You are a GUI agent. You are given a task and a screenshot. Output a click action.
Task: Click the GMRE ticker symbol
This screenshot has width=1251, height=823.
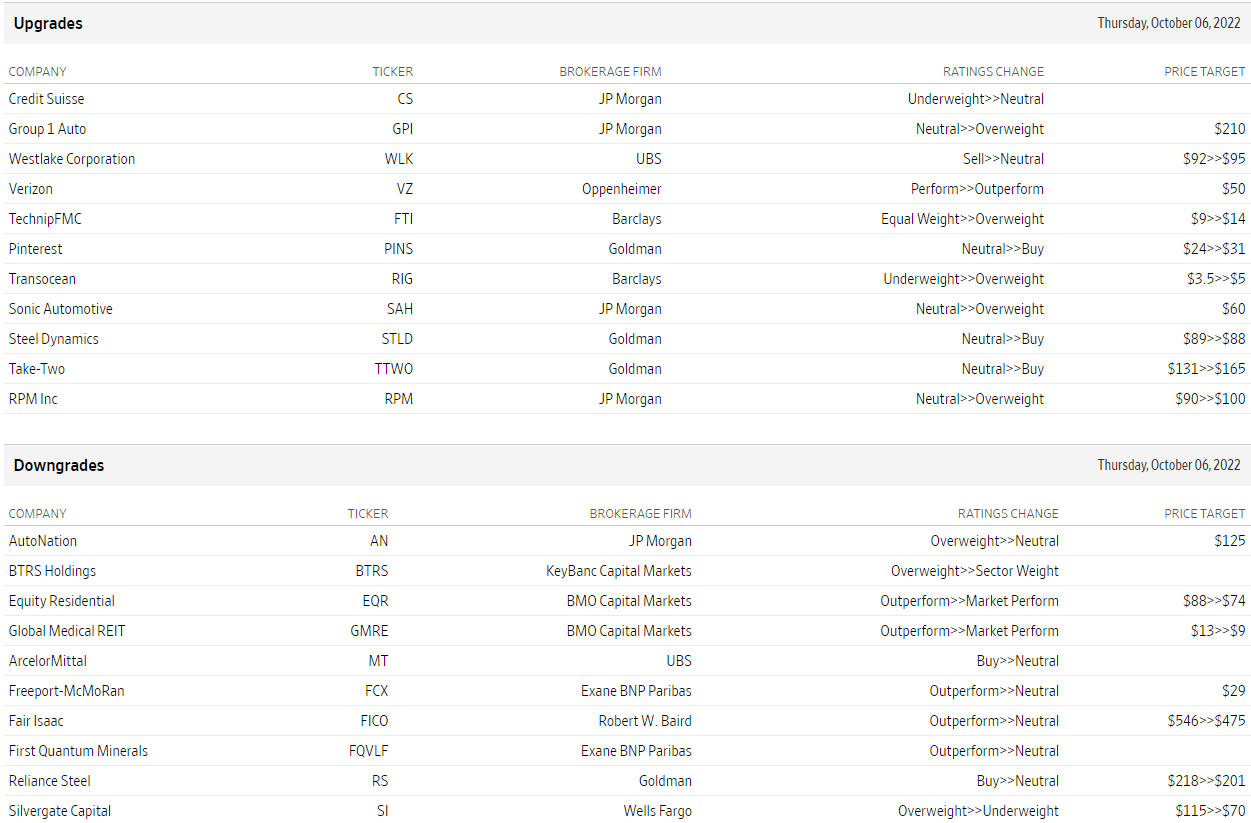pos(371,631)
